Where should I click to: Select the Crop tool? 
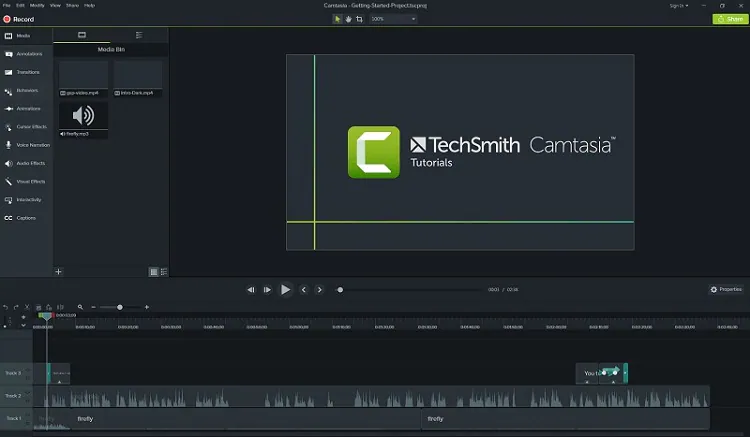click(359, 19)
